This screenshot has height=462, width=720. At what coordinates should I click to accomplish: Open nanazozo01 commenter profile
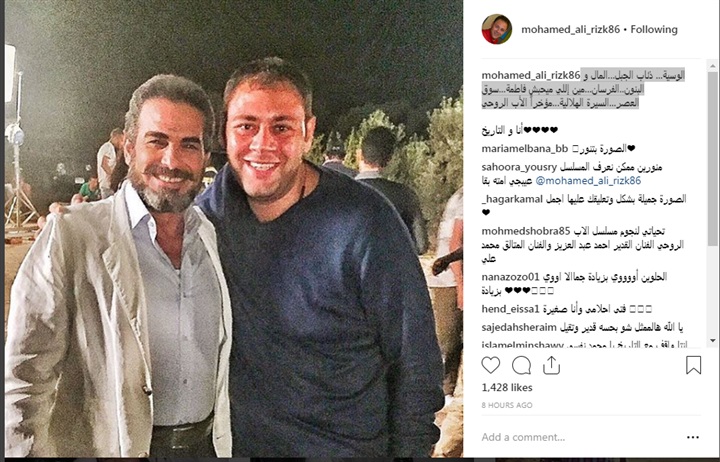pyautogui.click(x=510, y=277)
